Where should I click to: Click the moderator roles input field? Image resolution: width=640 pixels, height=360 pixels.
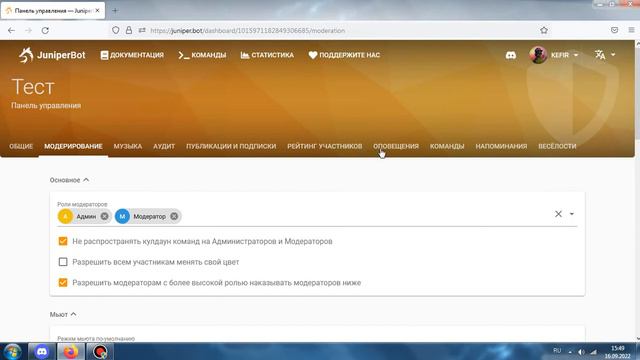(317, 214)
